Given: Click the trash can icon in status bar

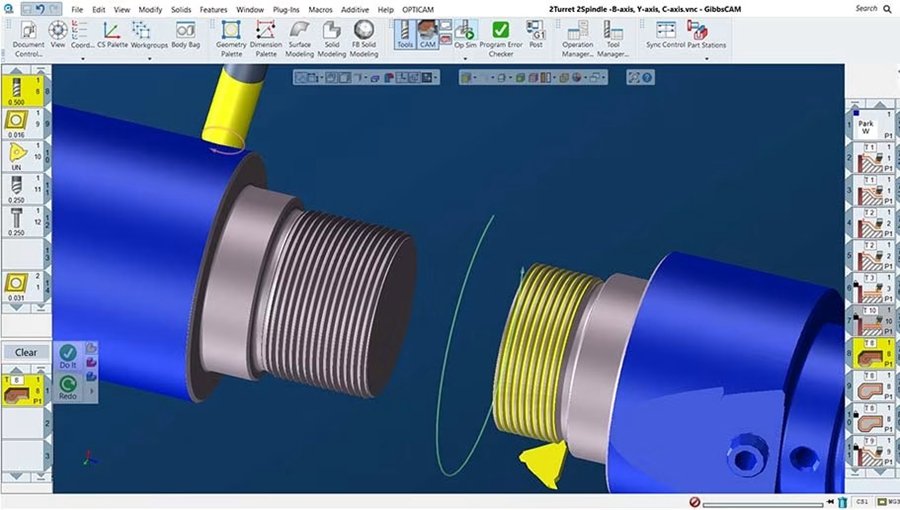Looking at the screenshot, I should point(842,503).
